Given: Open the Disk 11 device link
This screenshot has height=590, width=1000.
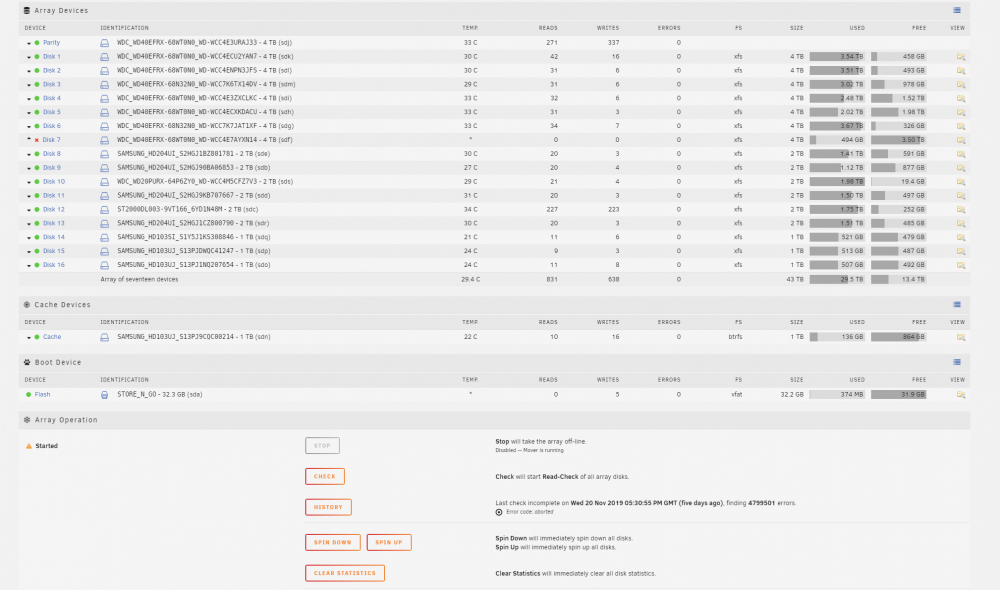Looking at the screenshot, I should 54,196.
